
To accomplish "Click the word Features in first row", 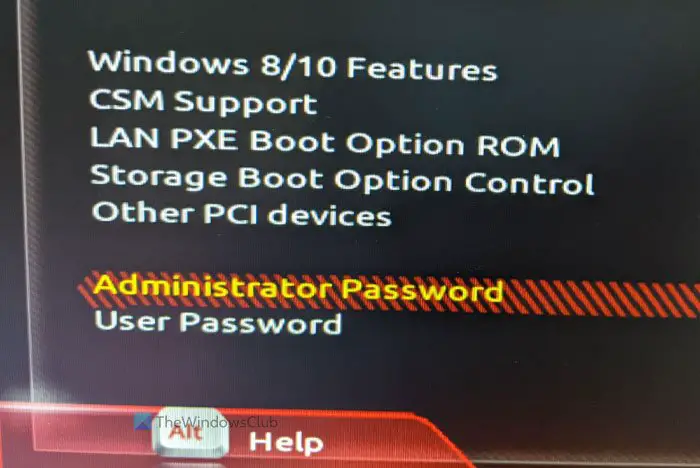I will click(422, 68).
